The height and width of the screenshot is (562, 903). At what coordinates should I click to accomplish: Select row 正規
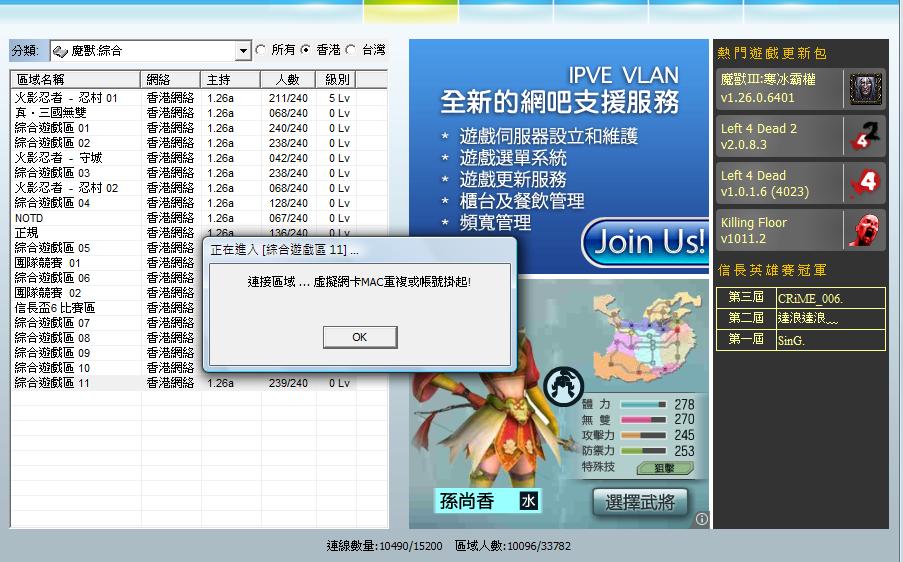pyautogui.click(x=199, y=231)
